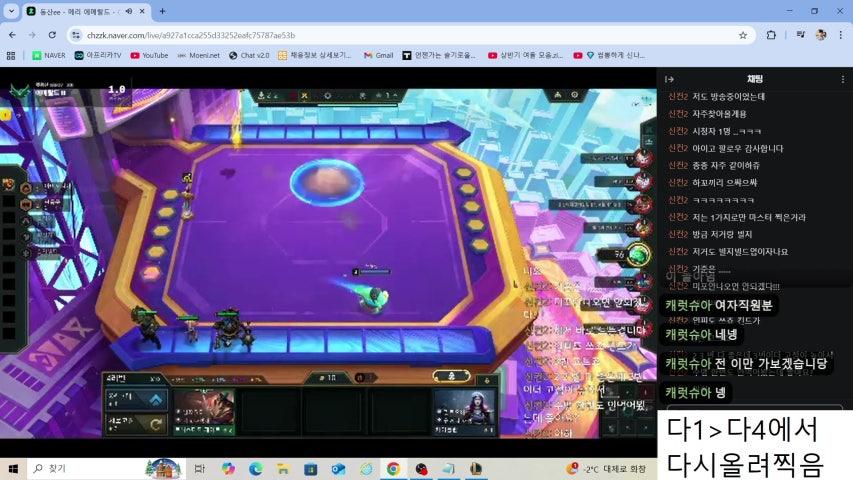Click the crossed-swords icon in top game bar
Screen dimensions: 853x480
pyautogui.click(x=304, y=95)
